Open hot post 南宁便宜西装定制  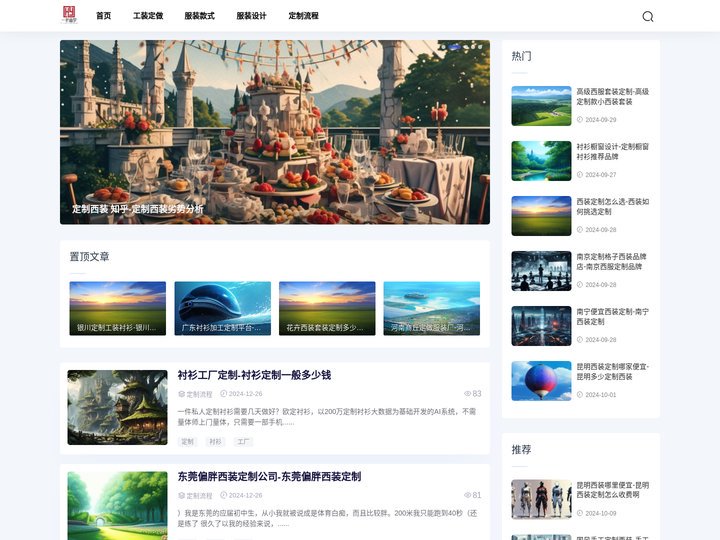click(x=613, y=316)
